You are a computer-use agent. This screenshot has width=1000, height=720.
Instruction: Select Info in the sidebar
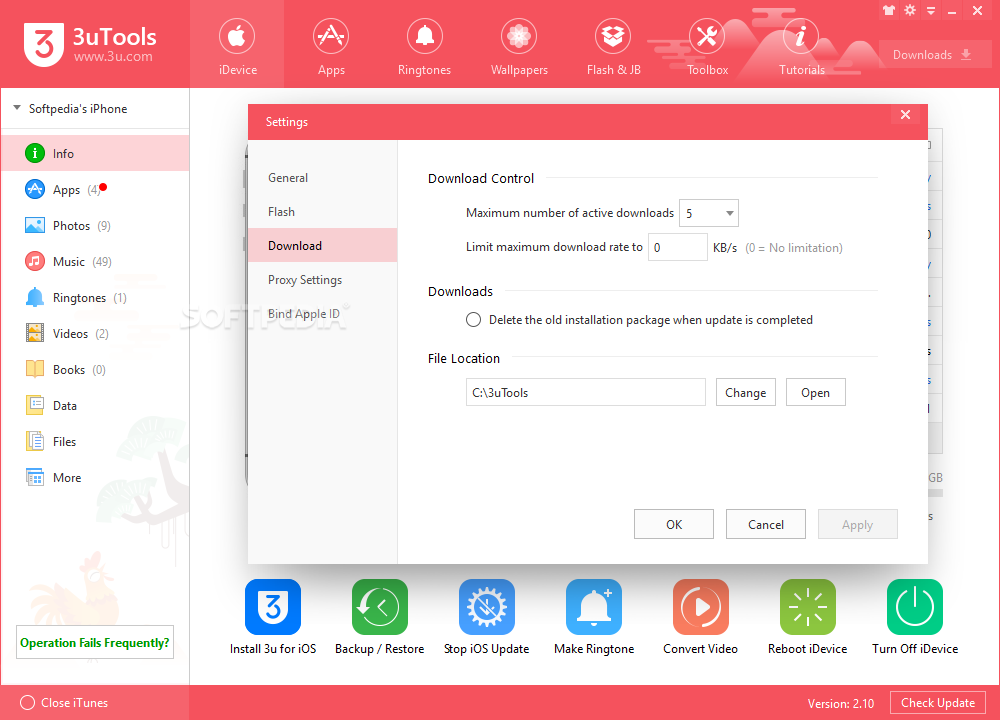[95, 154]
